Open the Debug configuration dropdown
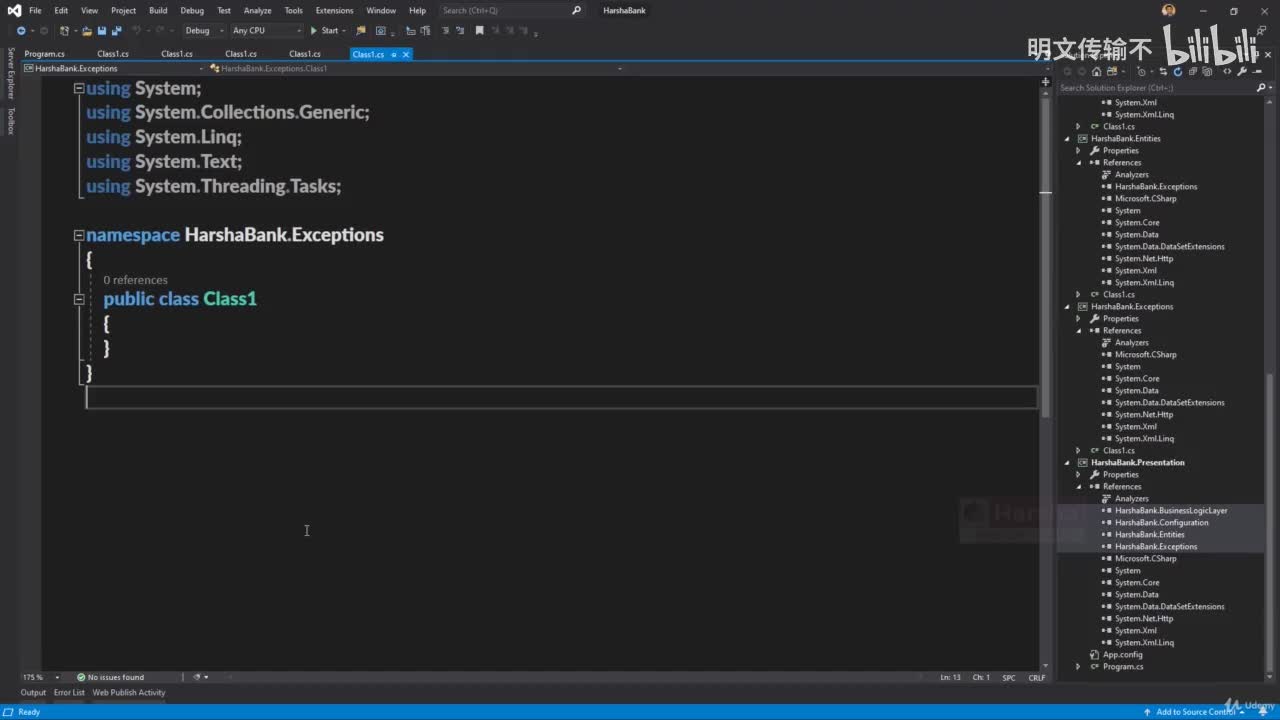Image resolution: width=1280 pixels, height=720 pixels. click(x=204, y=30)
